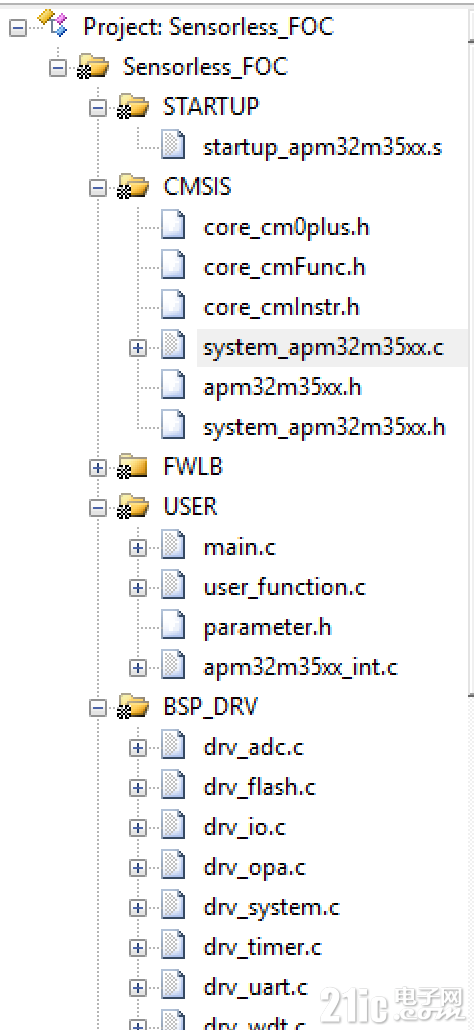Click the STARTUP group folder icon
The image size is (474, 1030).
132,106
